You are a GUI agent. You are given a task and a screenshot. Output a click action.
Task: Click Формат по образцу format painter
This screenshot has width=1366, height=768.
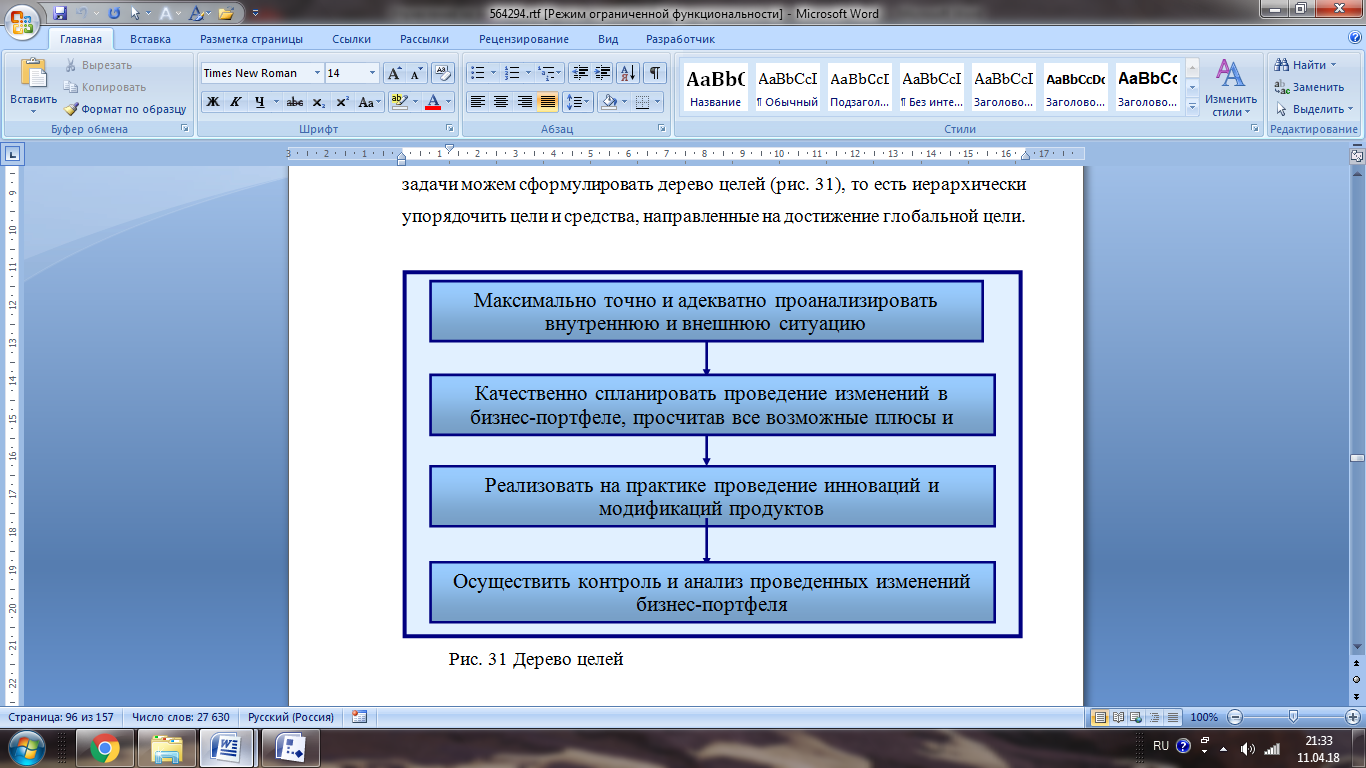pos(126,109)
